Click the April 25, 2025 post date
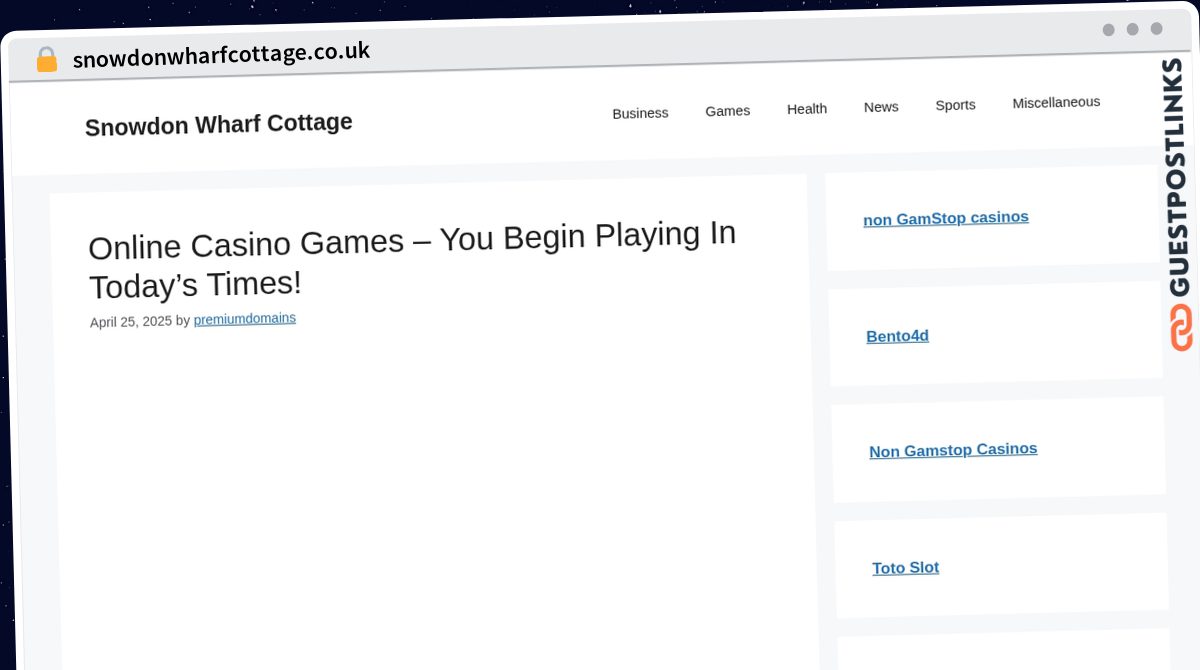Viewport: 1200px width, 670px height. click(x=130, y=322)
